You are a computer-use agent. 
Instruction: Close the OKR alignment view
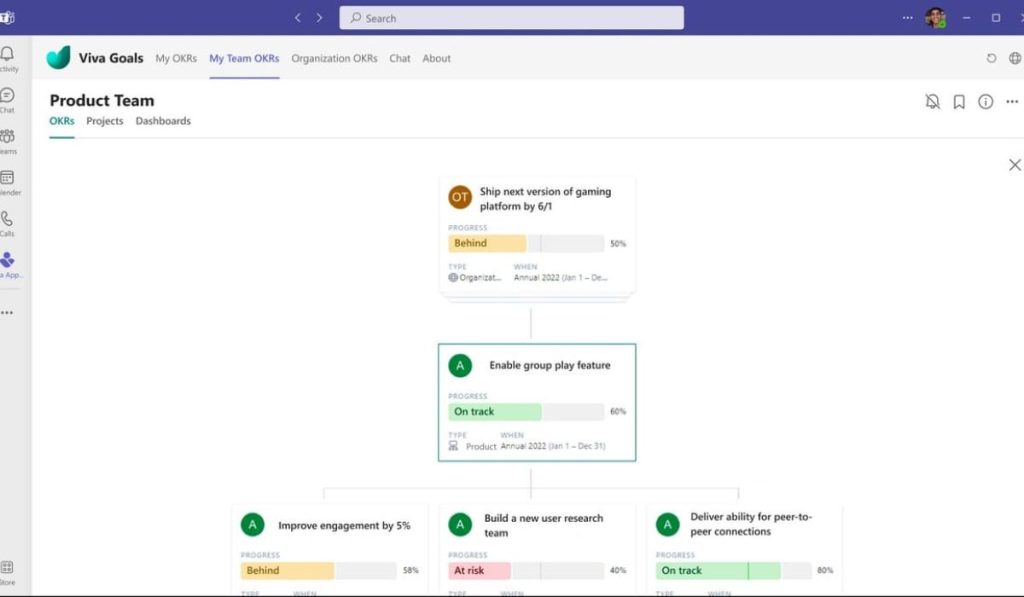pos(1014,165)
